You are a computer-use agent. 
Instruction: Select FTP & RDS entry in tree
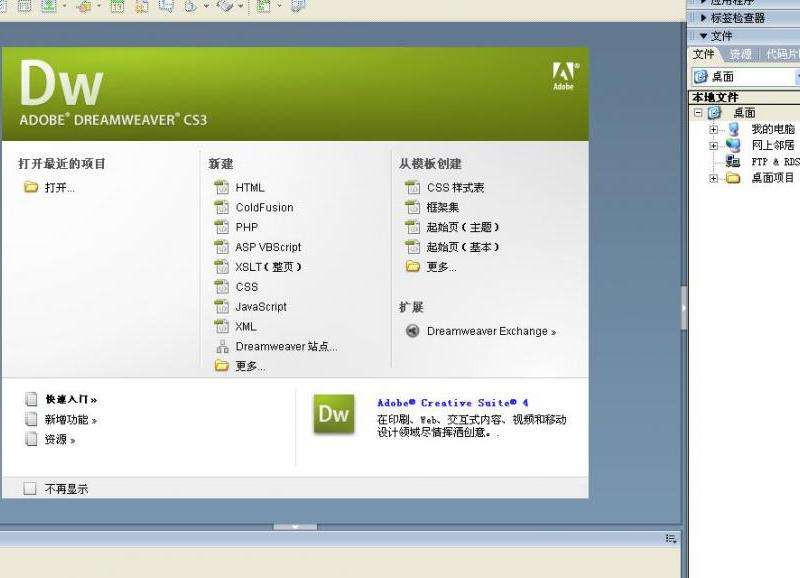click(776, 162)
